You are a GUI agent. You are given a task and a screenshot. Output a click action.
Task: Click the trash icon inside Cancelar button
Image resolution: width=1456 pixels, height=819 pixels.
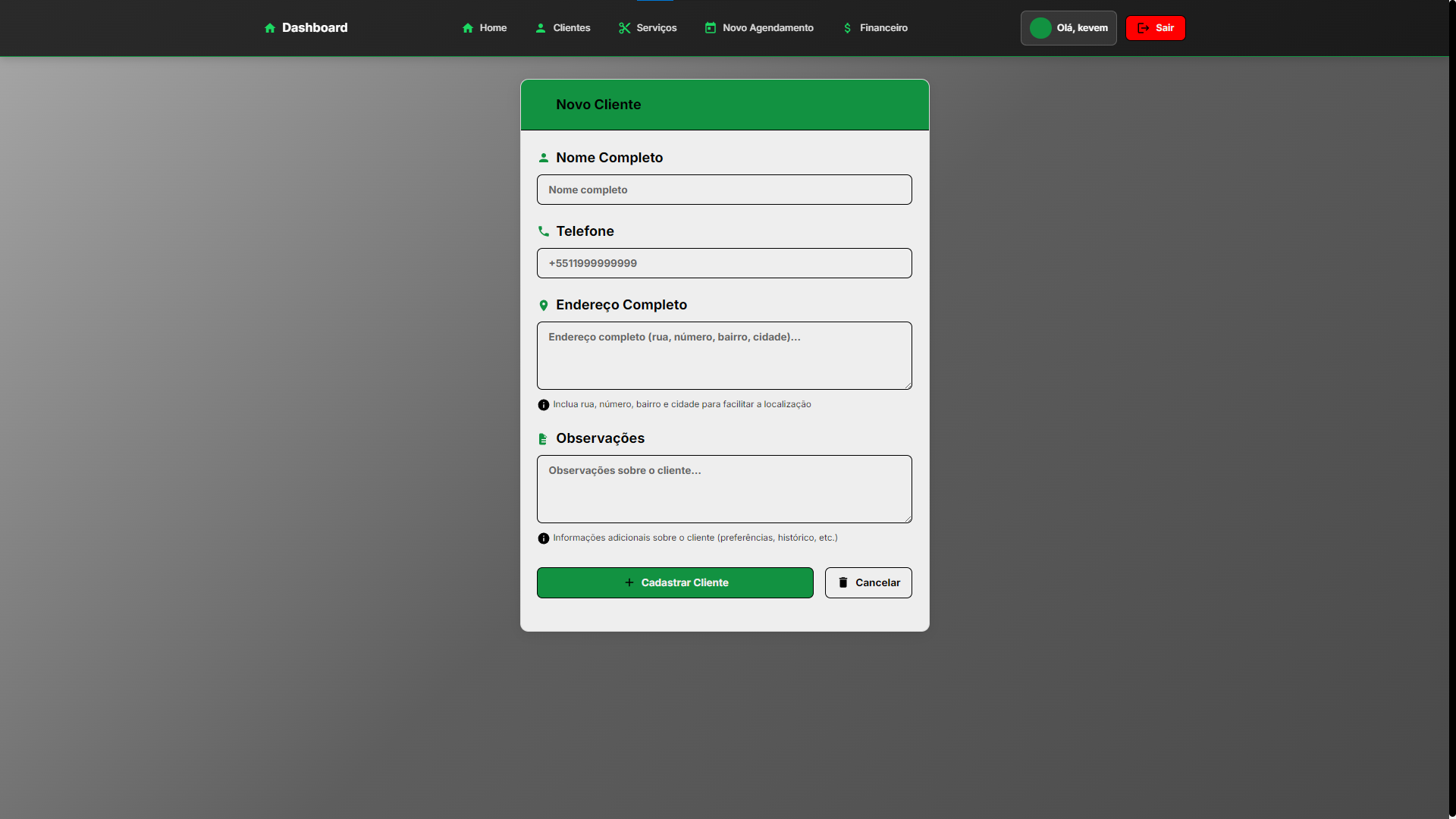click(x=844, y=582)
